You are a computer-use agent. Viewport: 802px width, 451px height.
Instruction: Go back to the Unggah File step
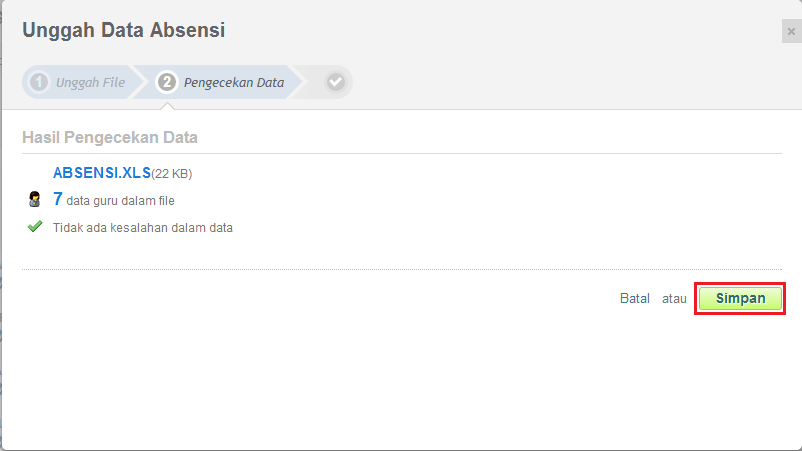(90, 82)
